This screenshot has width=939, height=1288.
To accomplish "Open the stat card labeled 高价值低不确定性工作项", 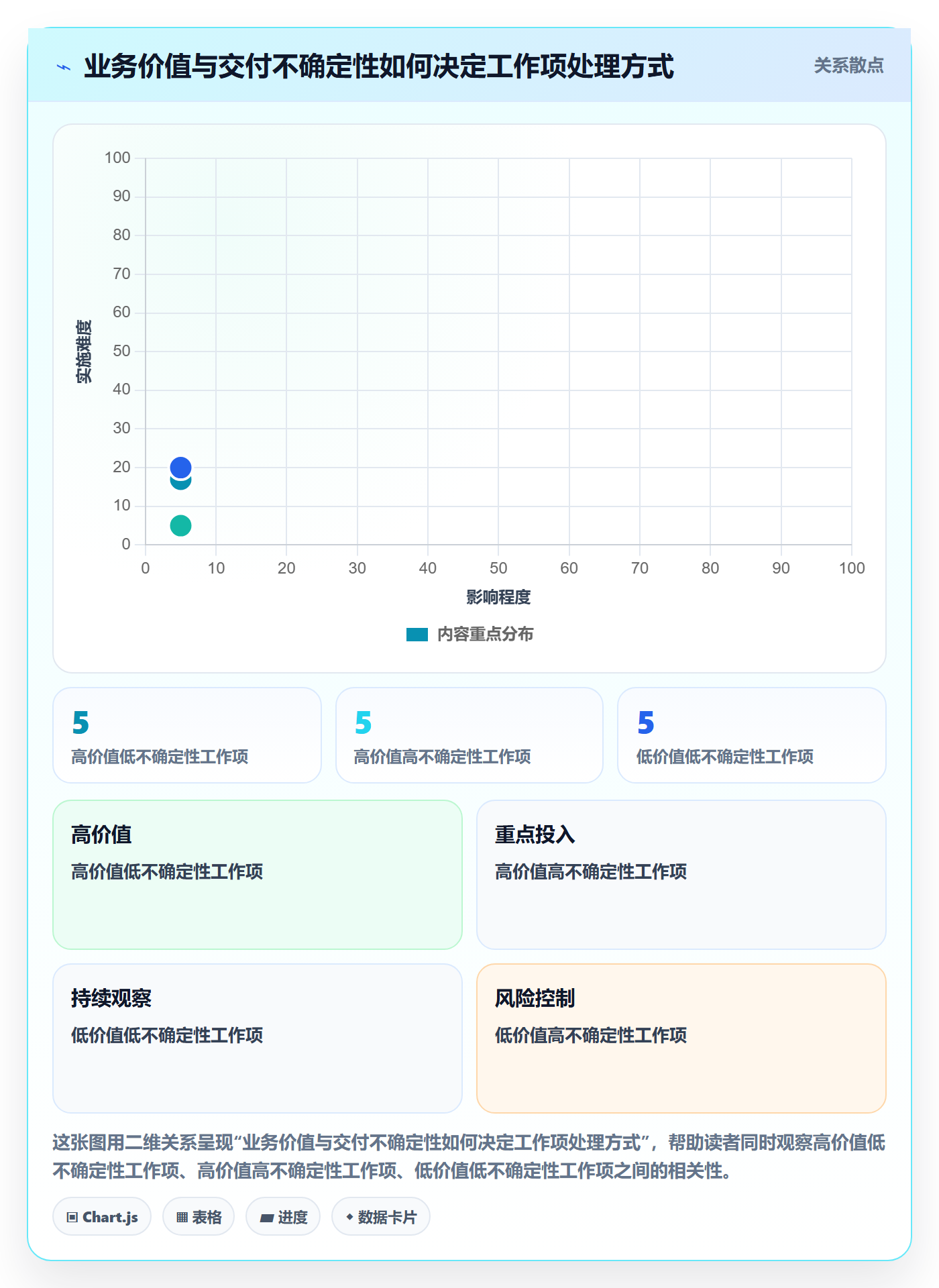I will pos(187,735).
